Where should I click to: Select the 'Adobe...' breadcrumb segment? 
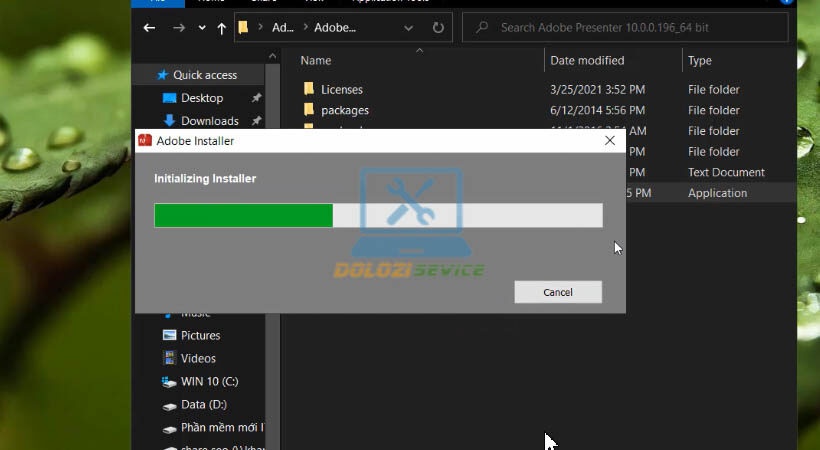[335, 28]
